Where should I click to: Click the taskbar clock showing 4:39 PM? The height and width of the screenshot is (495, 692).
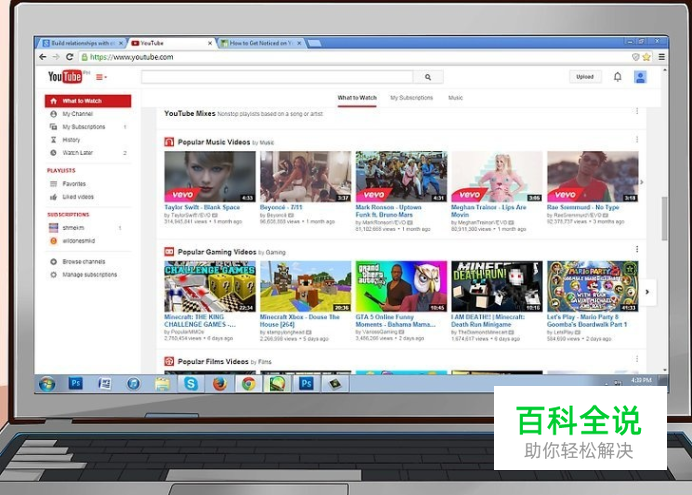[x=641, y=380]
